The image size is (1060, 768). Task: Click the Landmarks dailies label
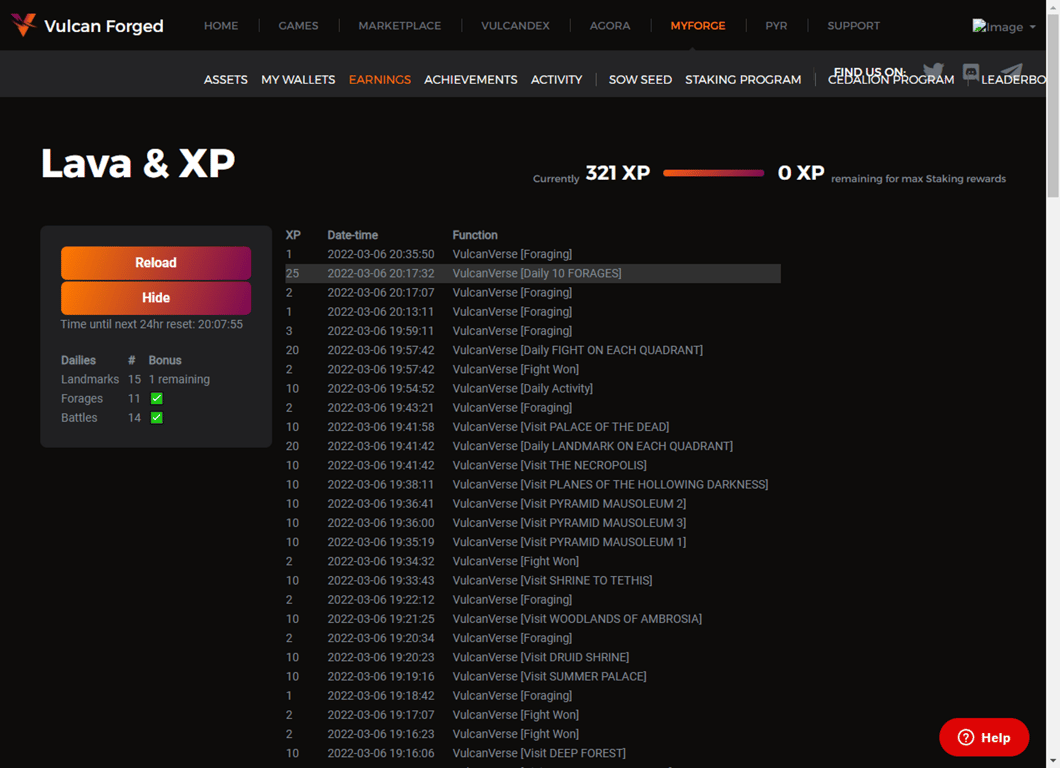[x=90, y=379]
